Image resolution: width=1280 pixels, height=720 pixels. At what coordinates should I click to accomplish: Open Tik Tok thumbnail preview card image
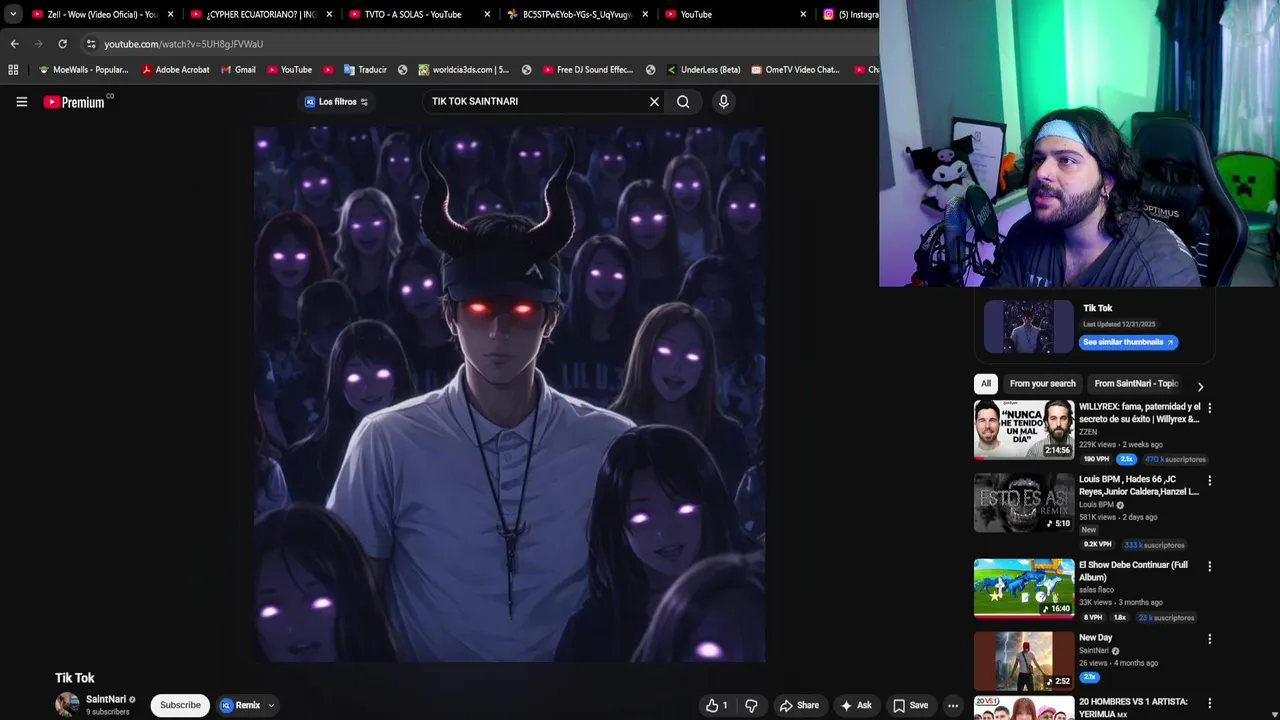[x=1029, y=327]
